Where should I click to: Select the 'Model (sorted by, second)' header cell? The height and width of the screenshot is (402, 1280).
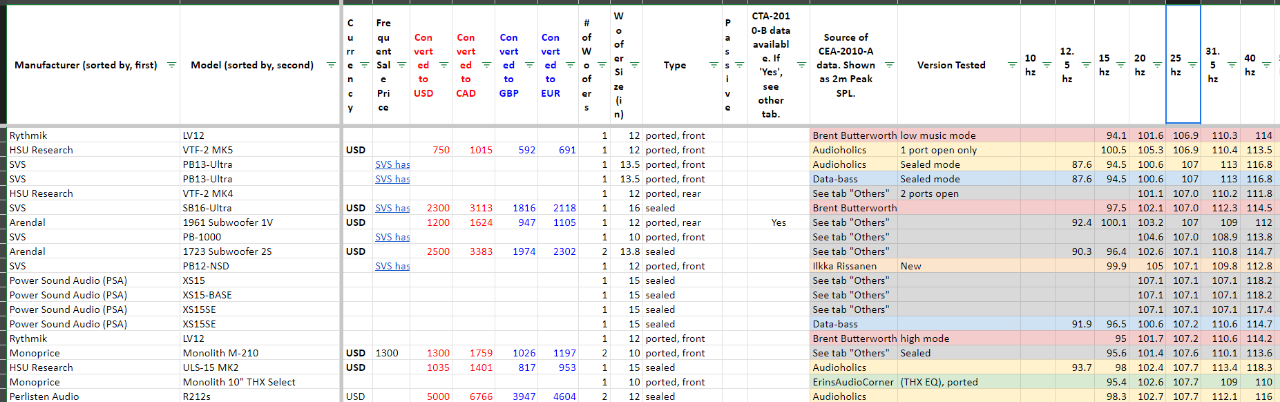262,65
